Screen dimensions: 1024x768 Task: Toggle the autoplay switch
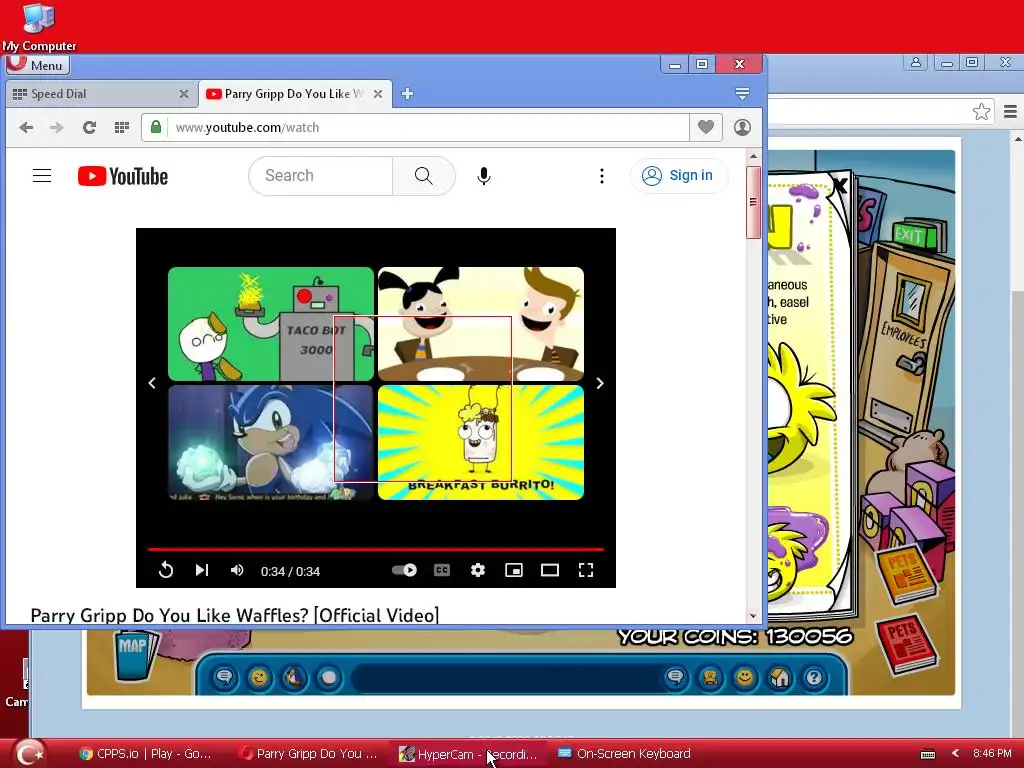pyautogui.click(x=404, y=570)
